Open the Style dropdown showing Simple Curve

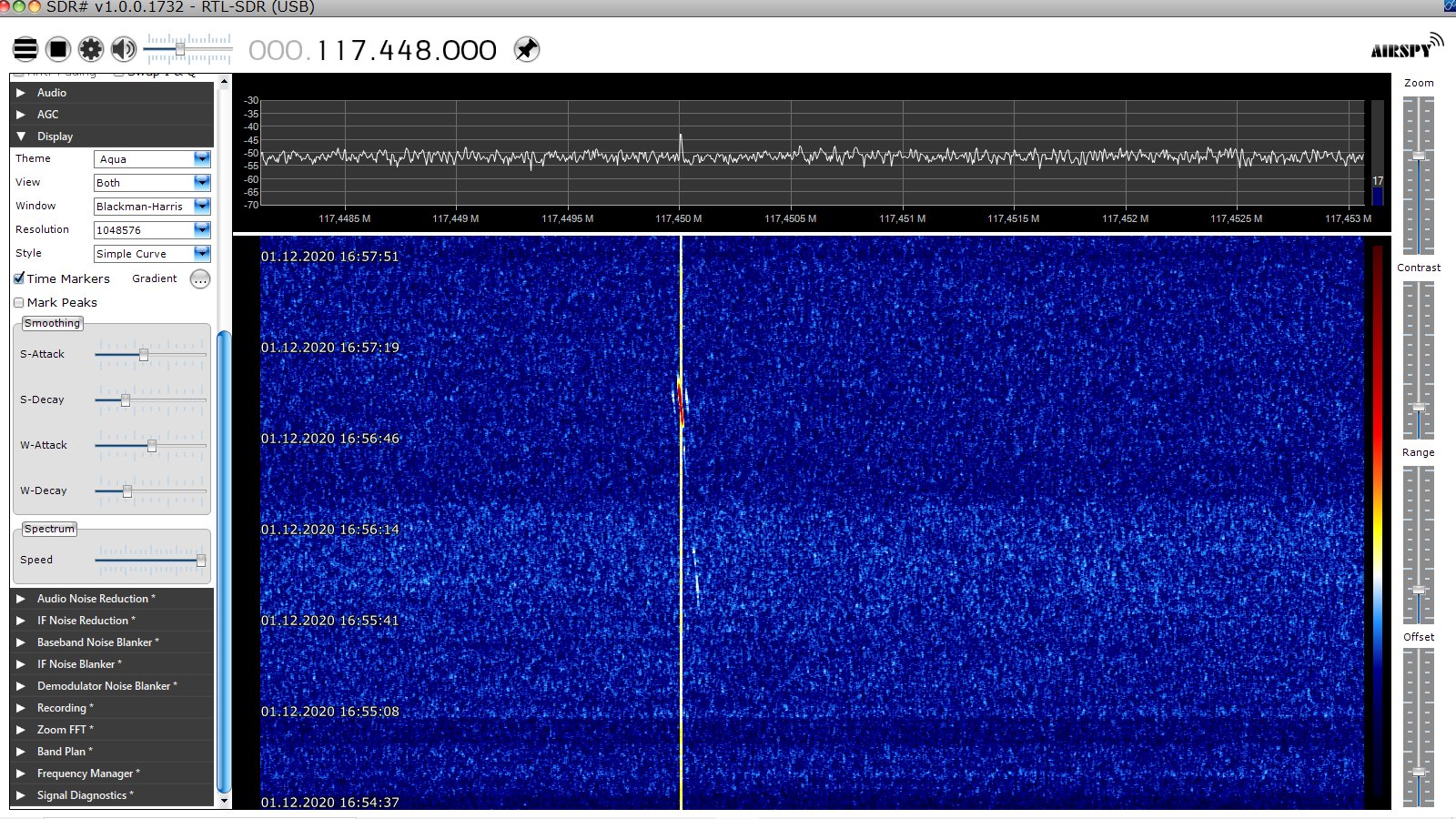pyautogui.click(x=152, y=254)
